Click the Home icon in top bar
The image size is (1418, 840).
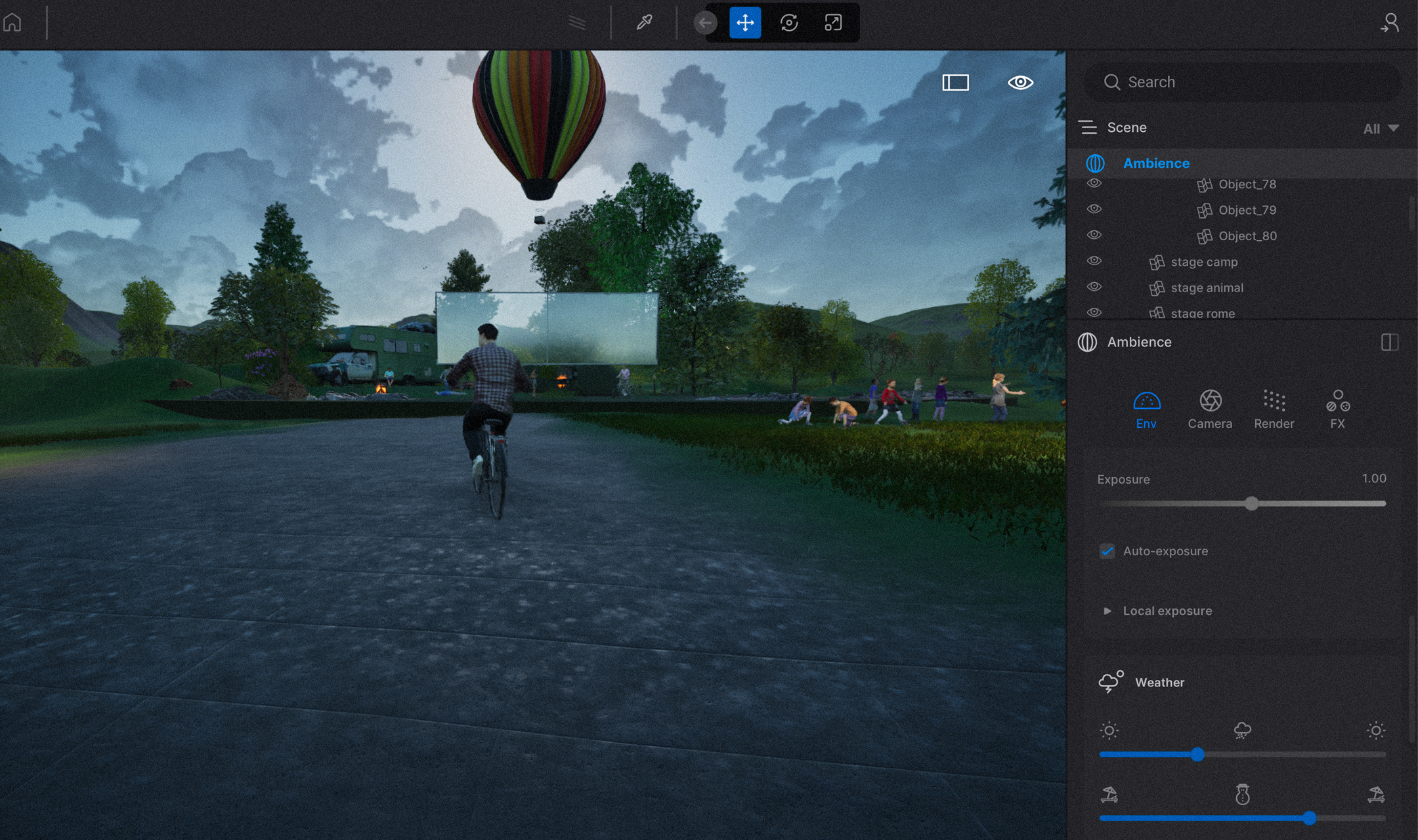(12, 23)
